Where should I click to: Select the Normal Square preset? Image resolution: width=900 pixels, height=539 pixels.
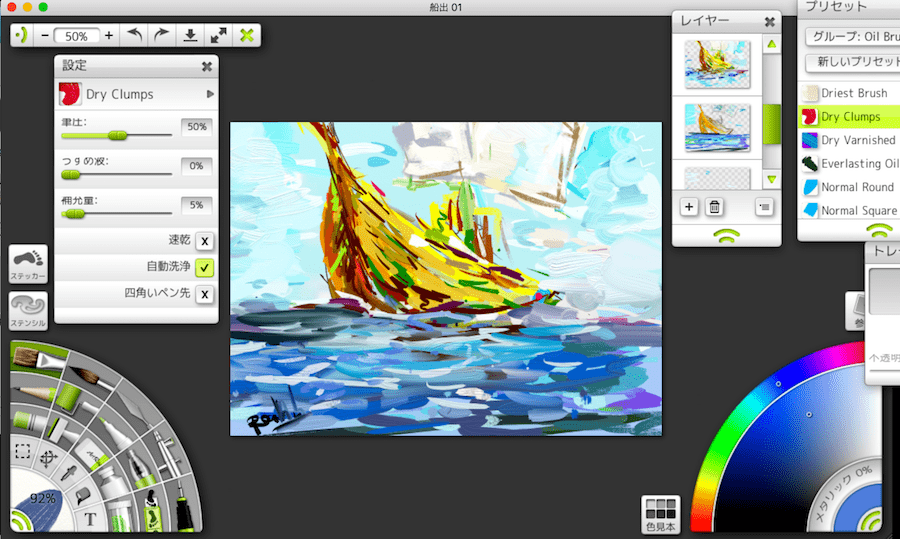click(850, 211)
